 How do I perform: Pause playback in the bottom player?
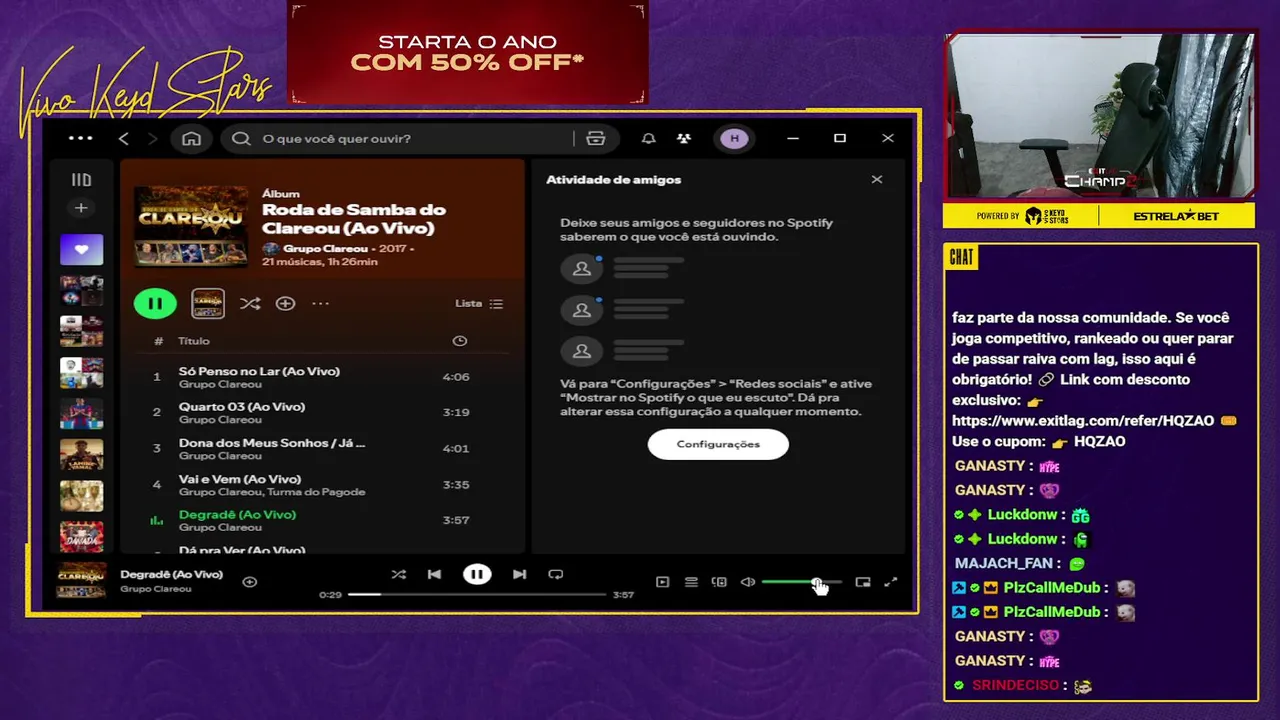click(x=477, y=574)
